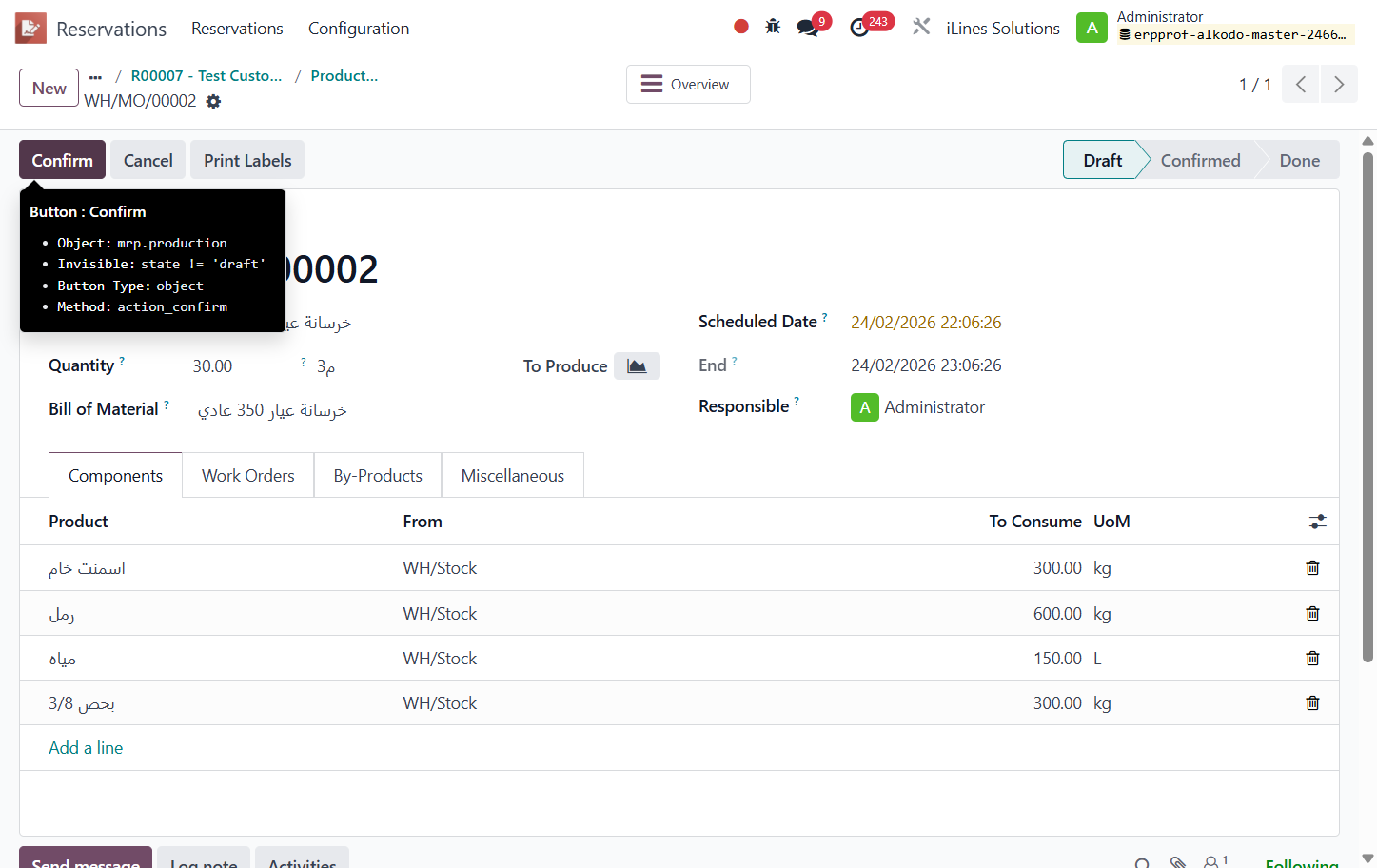This screenshot has height=868, width=1377.
Task: Open the To Produce forecast chart icon
Action: point(637,365)
